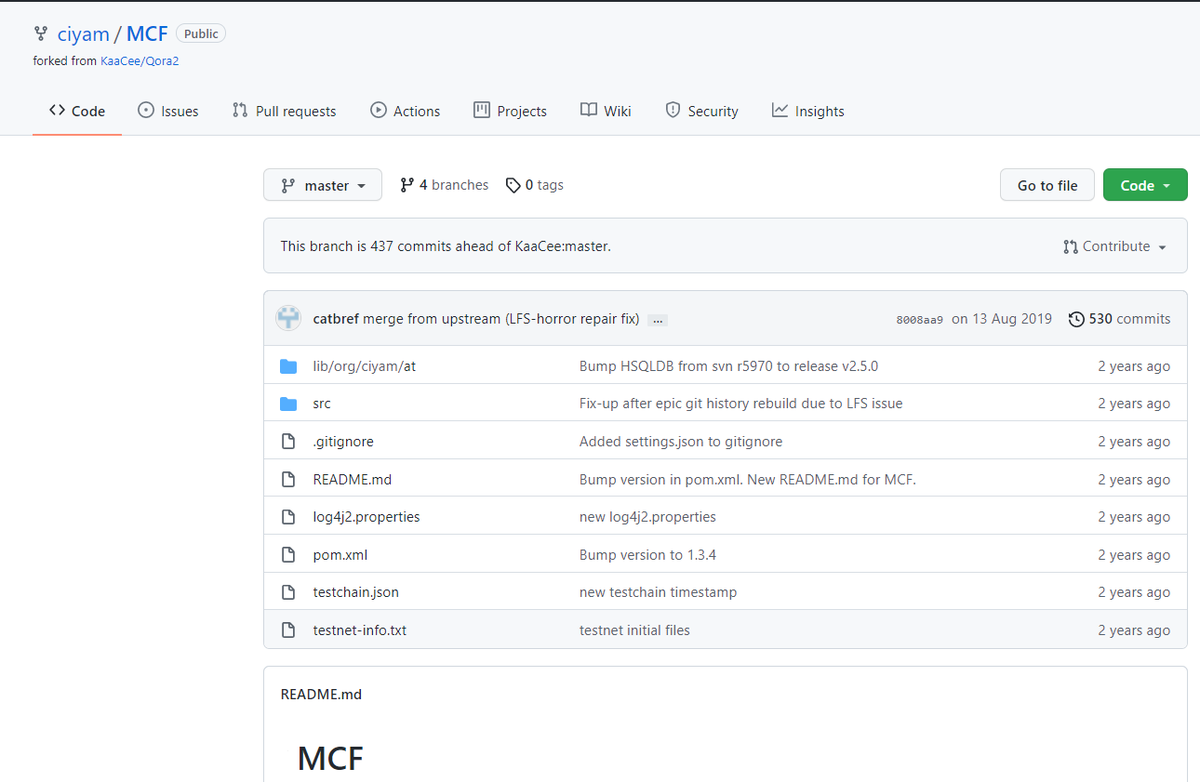View the 0 tags link
Viewport: 1200px width, 782px height.
[534, 185]
